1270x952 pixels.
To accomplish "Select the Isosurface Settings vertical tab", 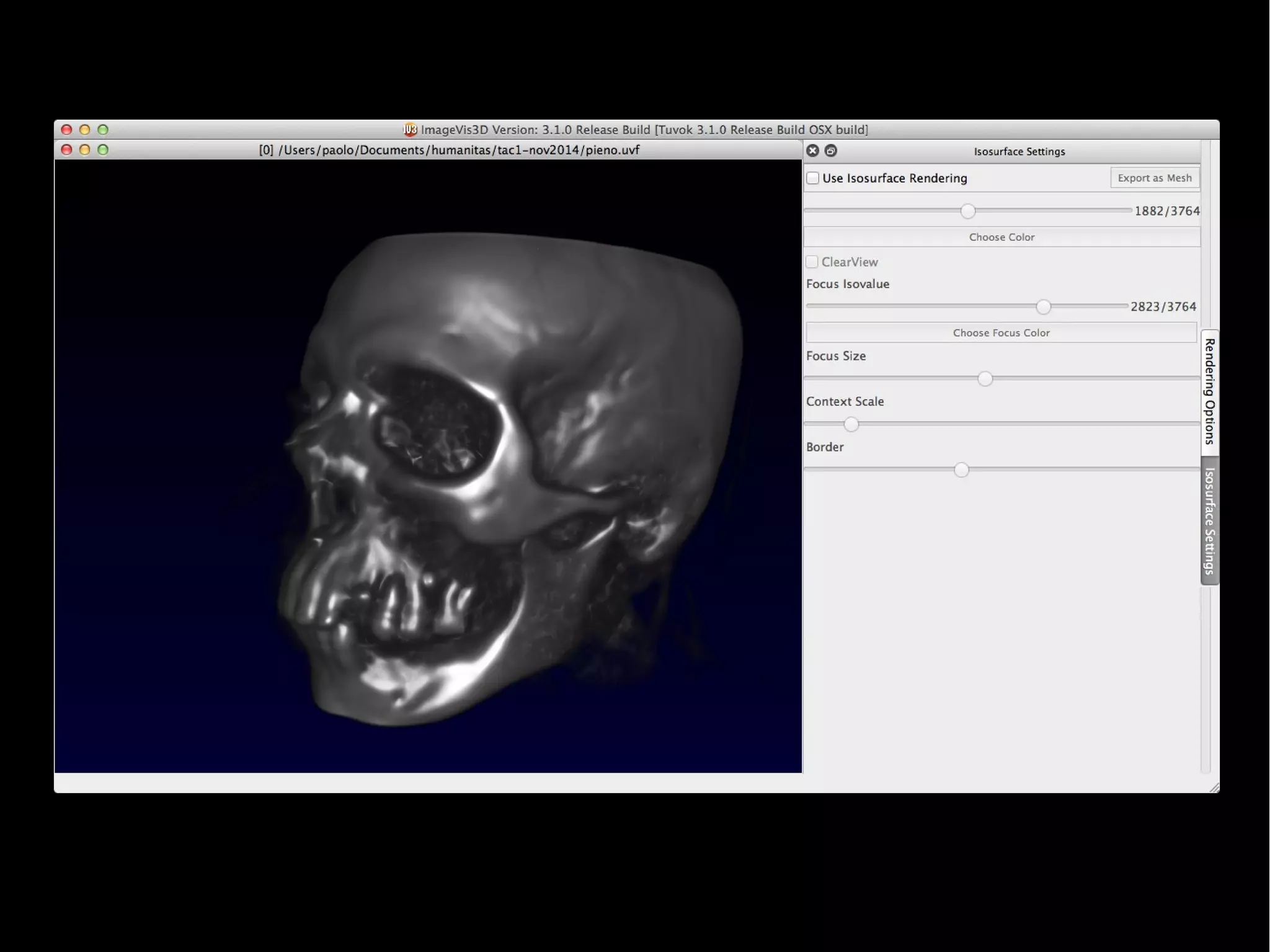I will pos(1209,520).
